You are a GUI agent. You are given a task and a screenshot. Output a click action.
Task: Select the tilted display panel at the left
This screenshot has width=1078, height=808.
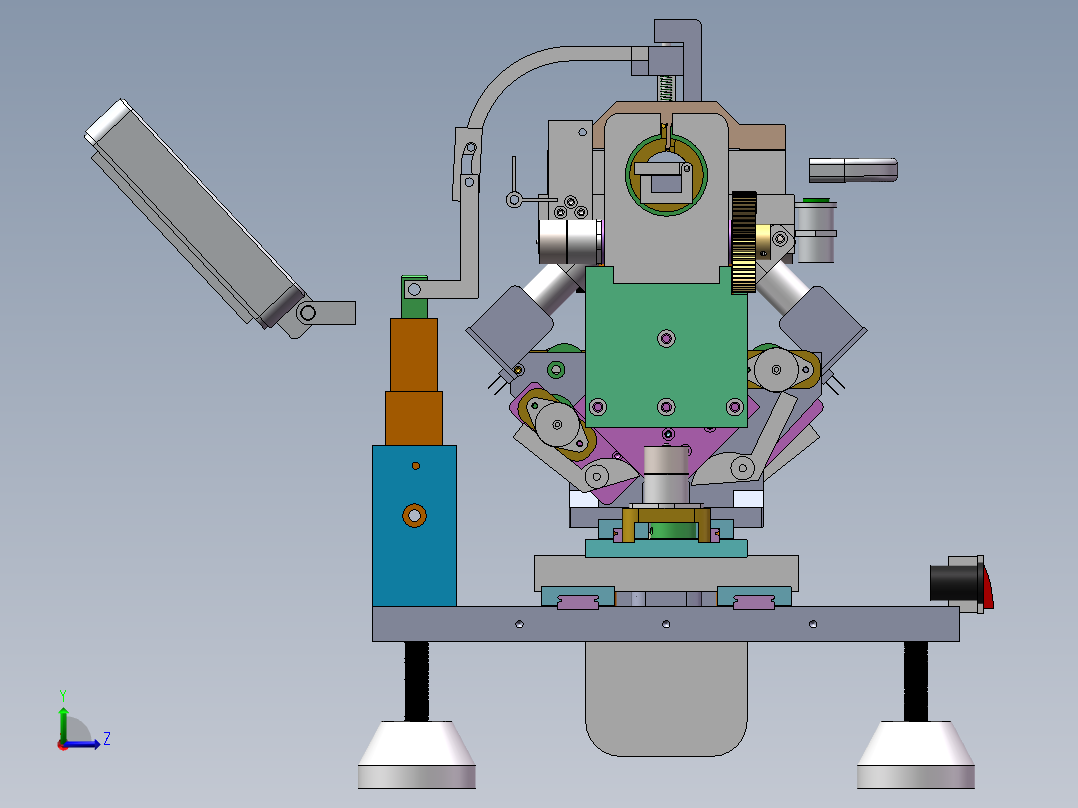tap(194, 215)
